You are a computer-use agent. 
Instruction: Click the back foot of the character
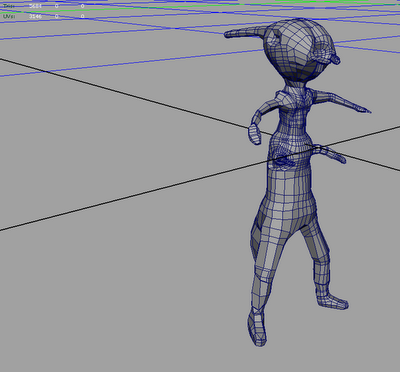[x=332, y=301]
